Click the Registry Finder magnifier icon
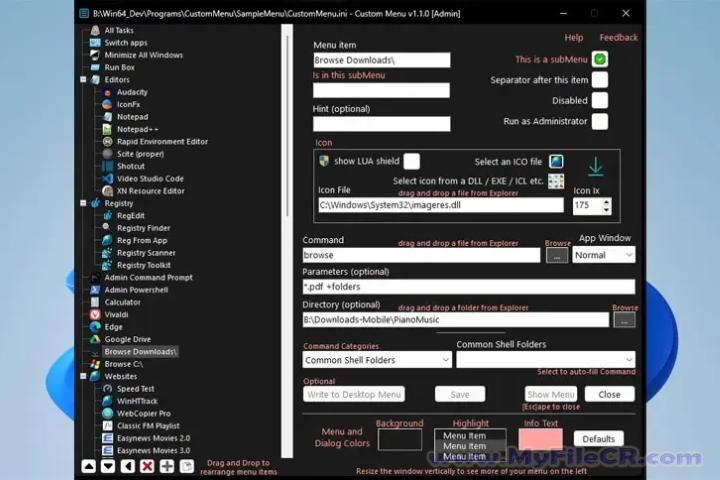The height and width of the screenshot is (480, 720). click(107, 228)
